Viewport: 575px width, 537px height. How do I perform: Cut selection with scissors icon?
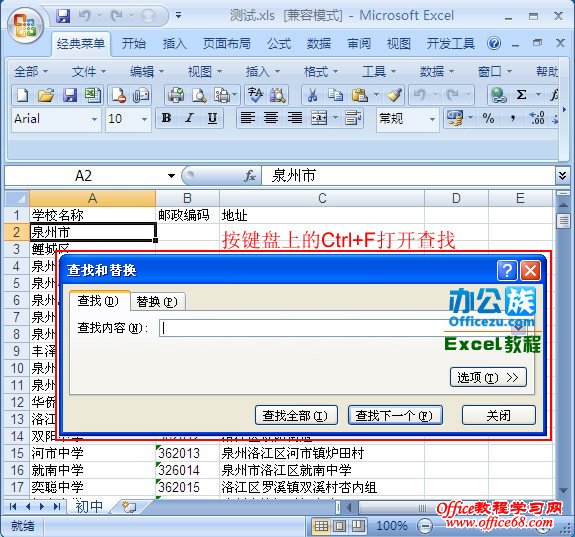coord(312,95)
